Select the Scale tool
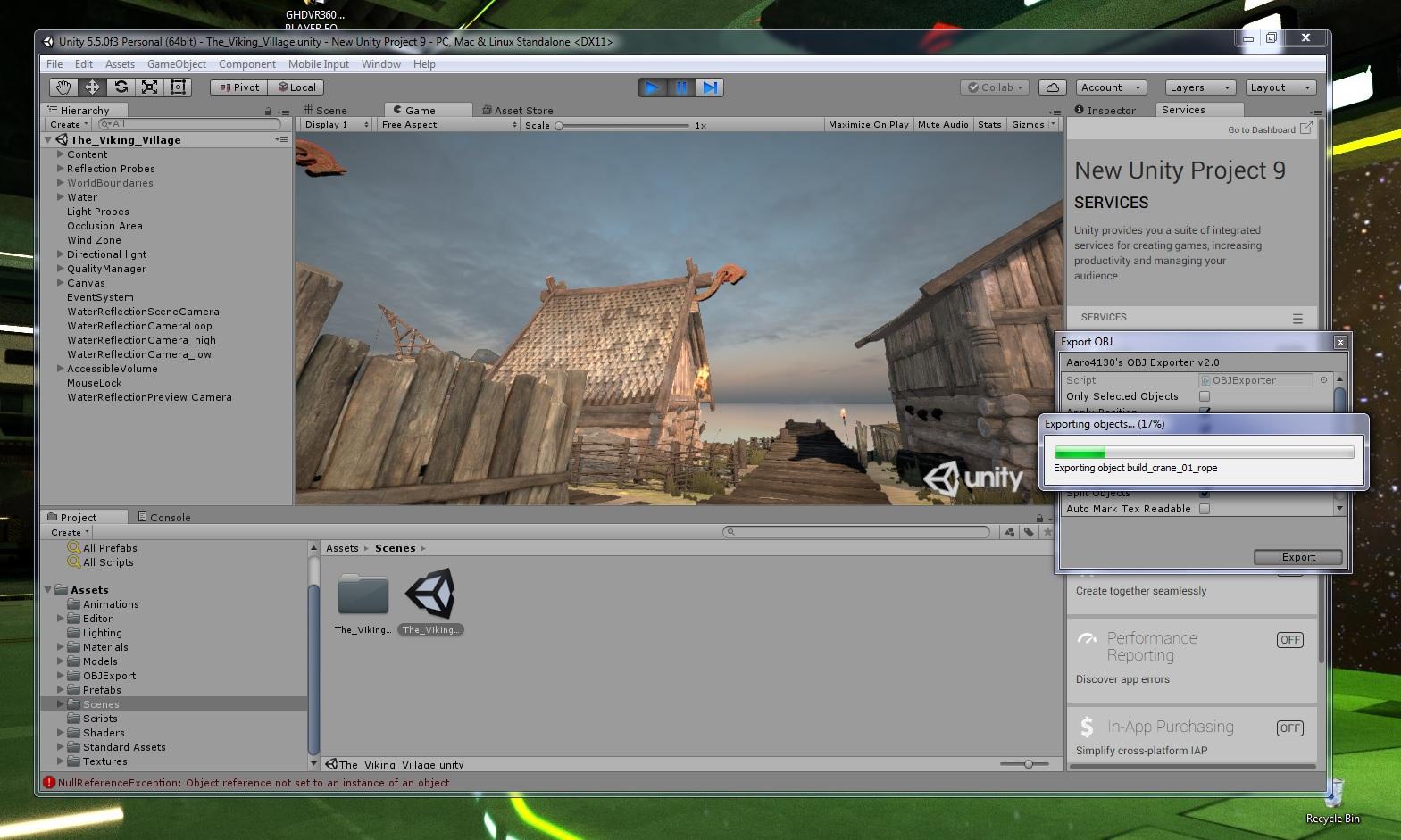Screen dimensions: 1401x840 click(x=149, y=87)
